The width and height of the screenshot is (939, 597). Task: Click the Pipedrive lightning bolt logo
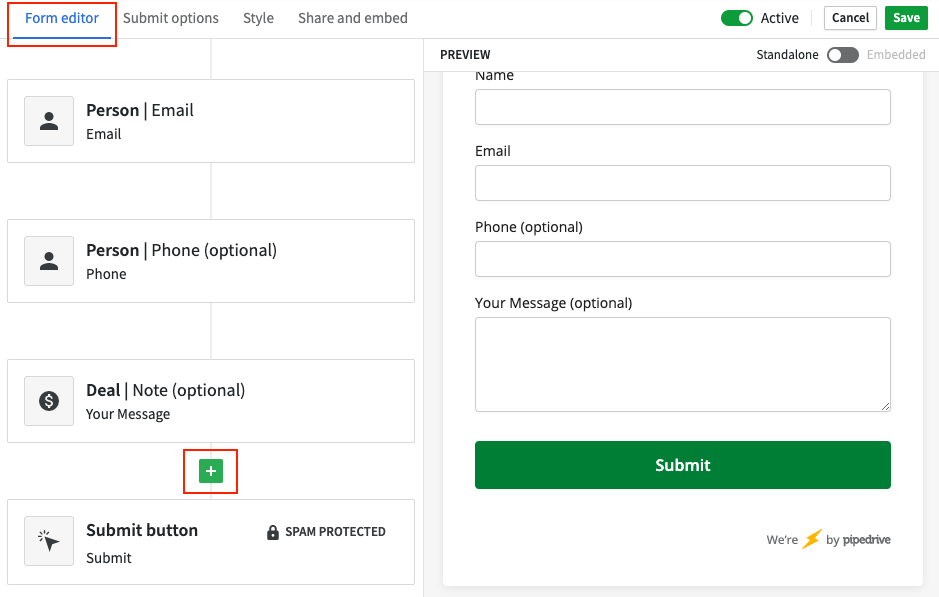812,539
